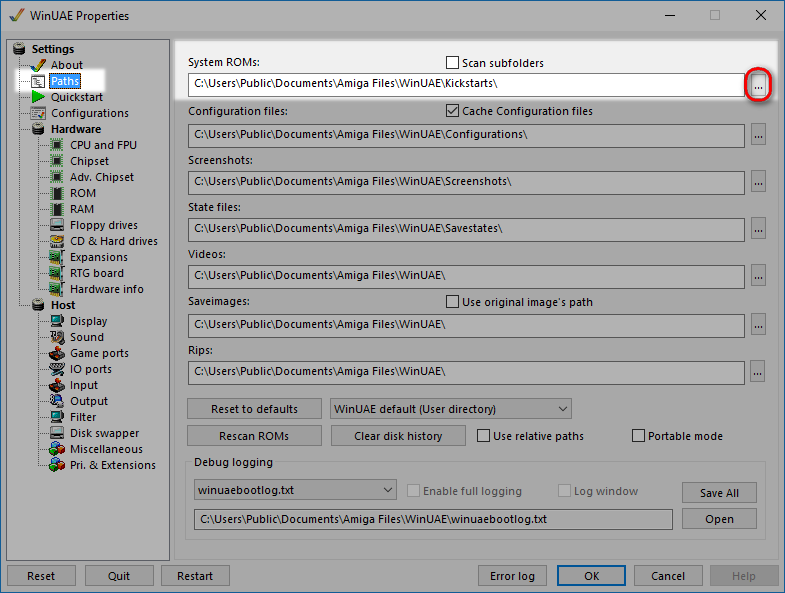
Task: Enable the Scan subfolders checkbox
Action: (453, 63)
